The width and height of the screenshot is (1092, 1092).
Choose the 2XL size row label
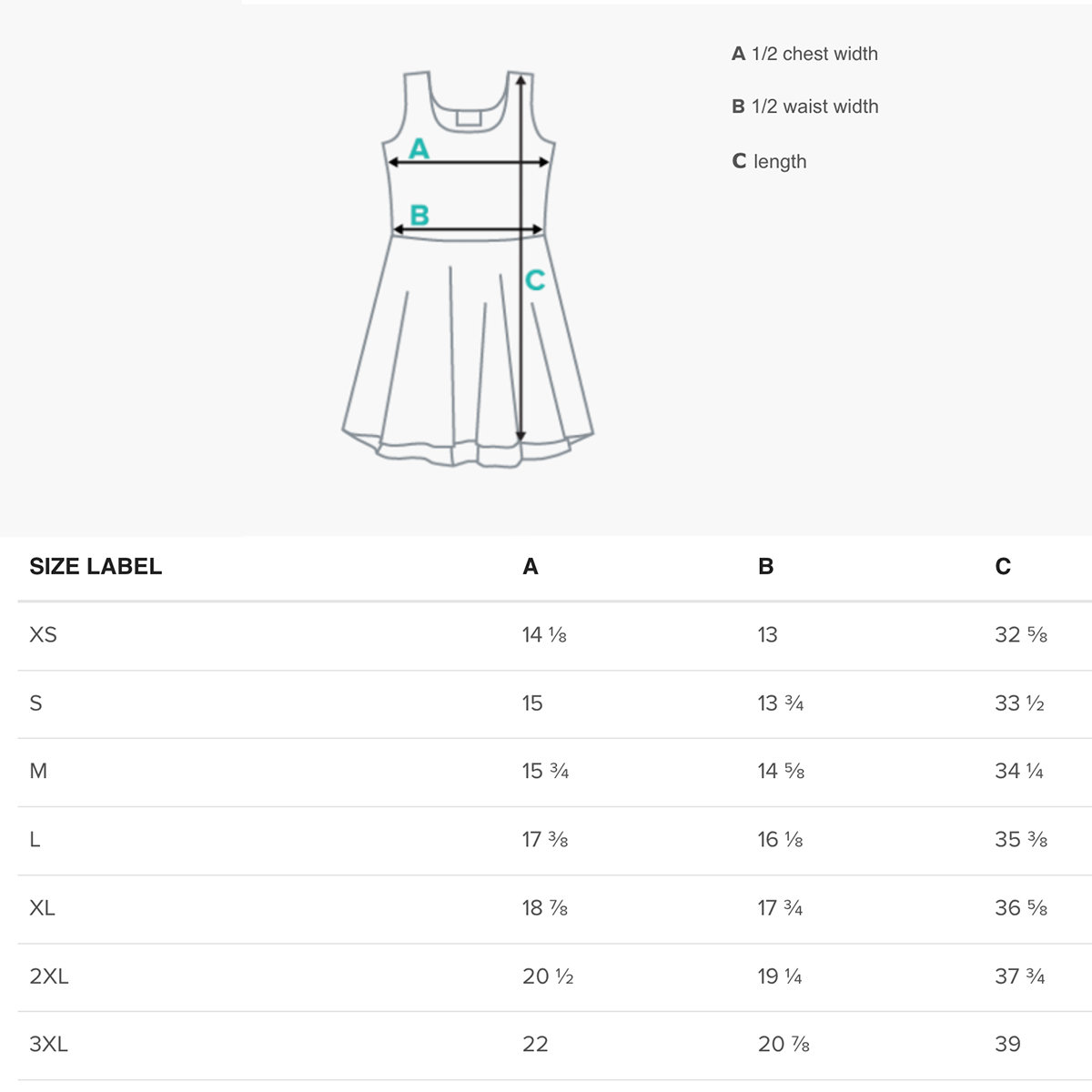point(49,976)
